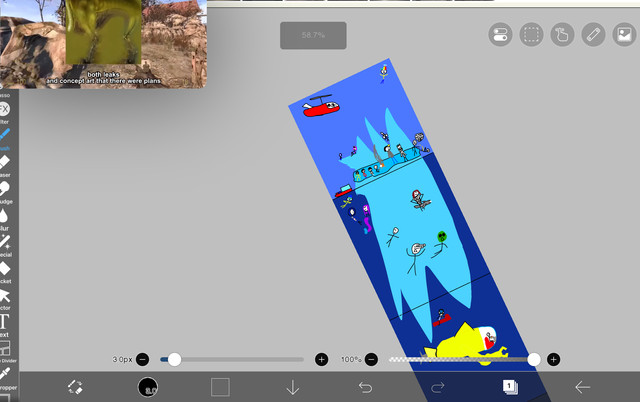Increase brush thickness with plus button
Viewport: 640px width, 402px height.
click(322, 360)
